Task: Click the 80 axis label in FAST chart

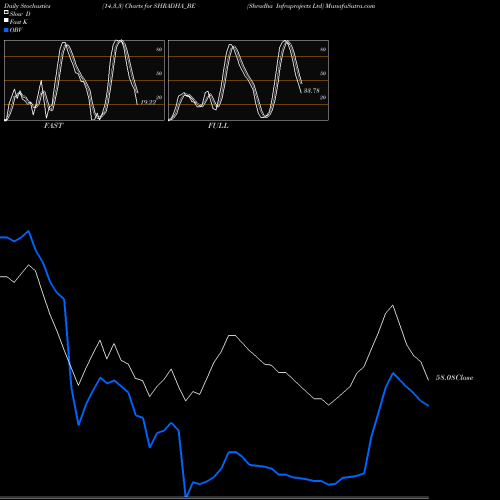Action: tap(159, 49)
